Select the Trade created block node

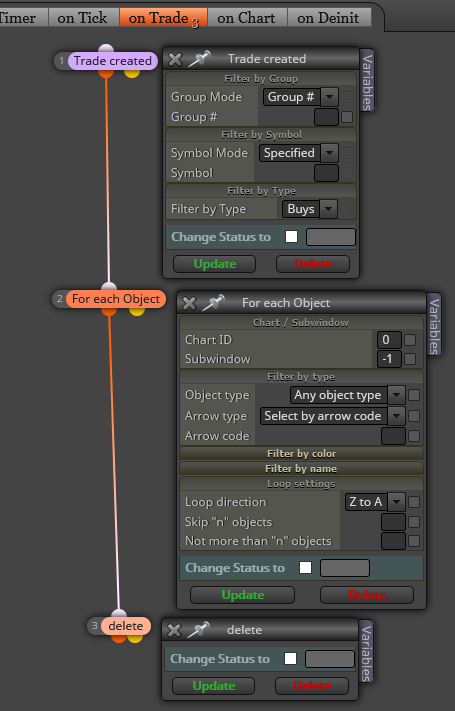tap(113, 61)
